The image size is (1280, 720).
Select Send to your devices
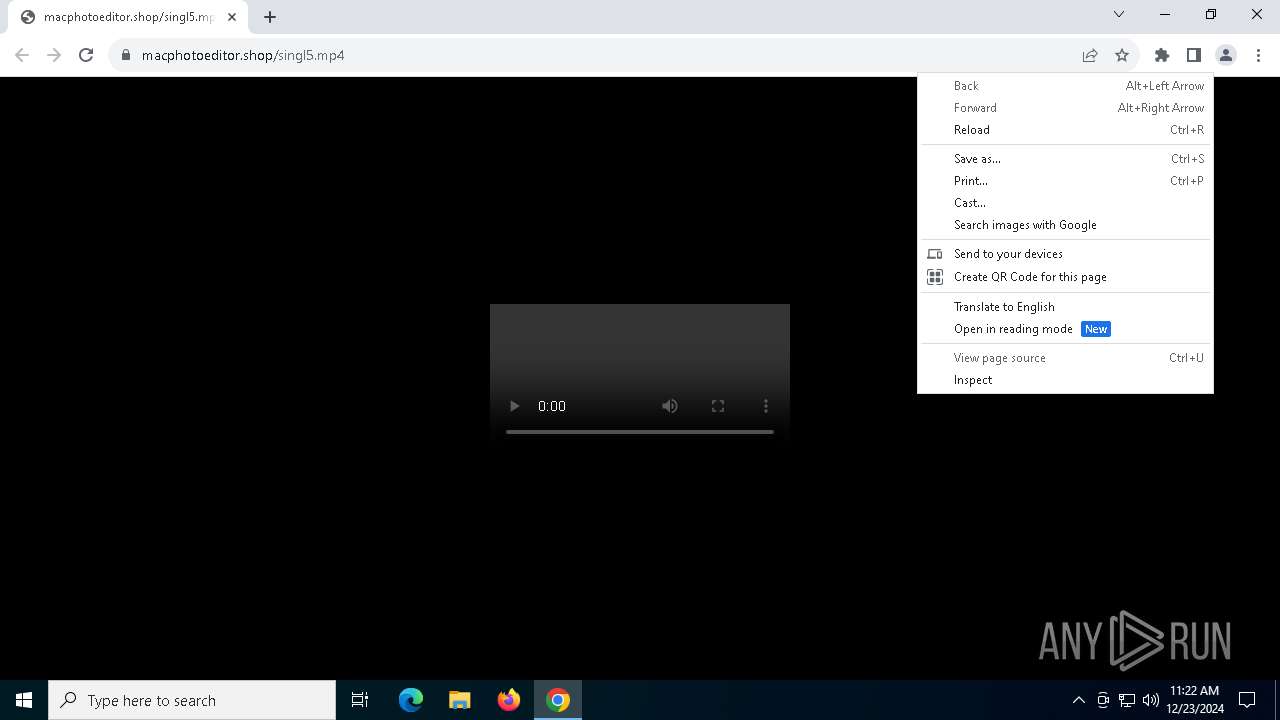(x=1065, y=254)
